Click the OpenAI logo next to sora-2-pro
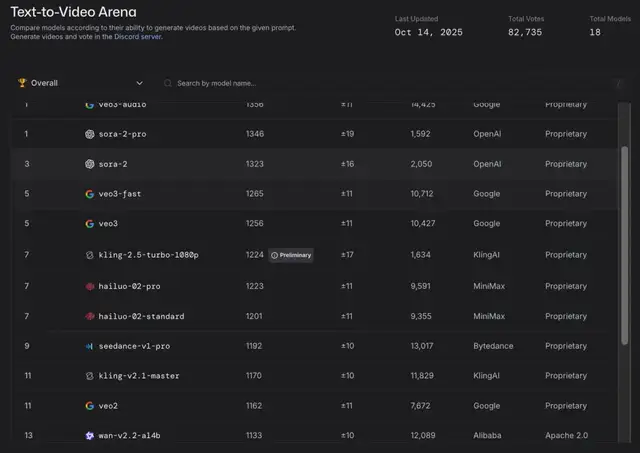 pos(90,134)
